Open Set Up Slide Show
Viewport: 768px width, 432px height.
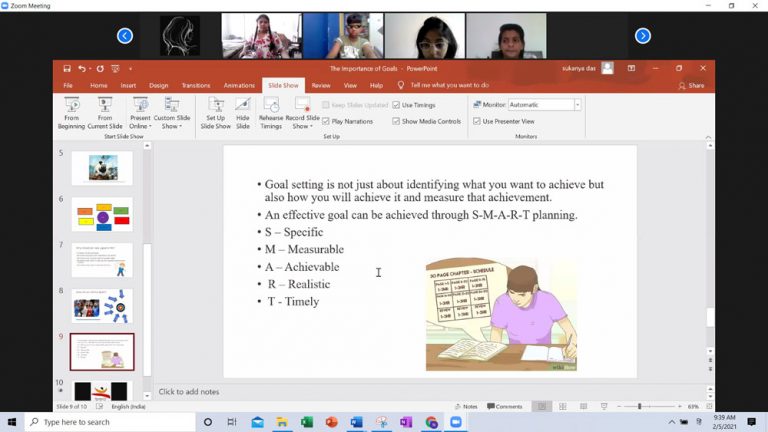point(215,111)
